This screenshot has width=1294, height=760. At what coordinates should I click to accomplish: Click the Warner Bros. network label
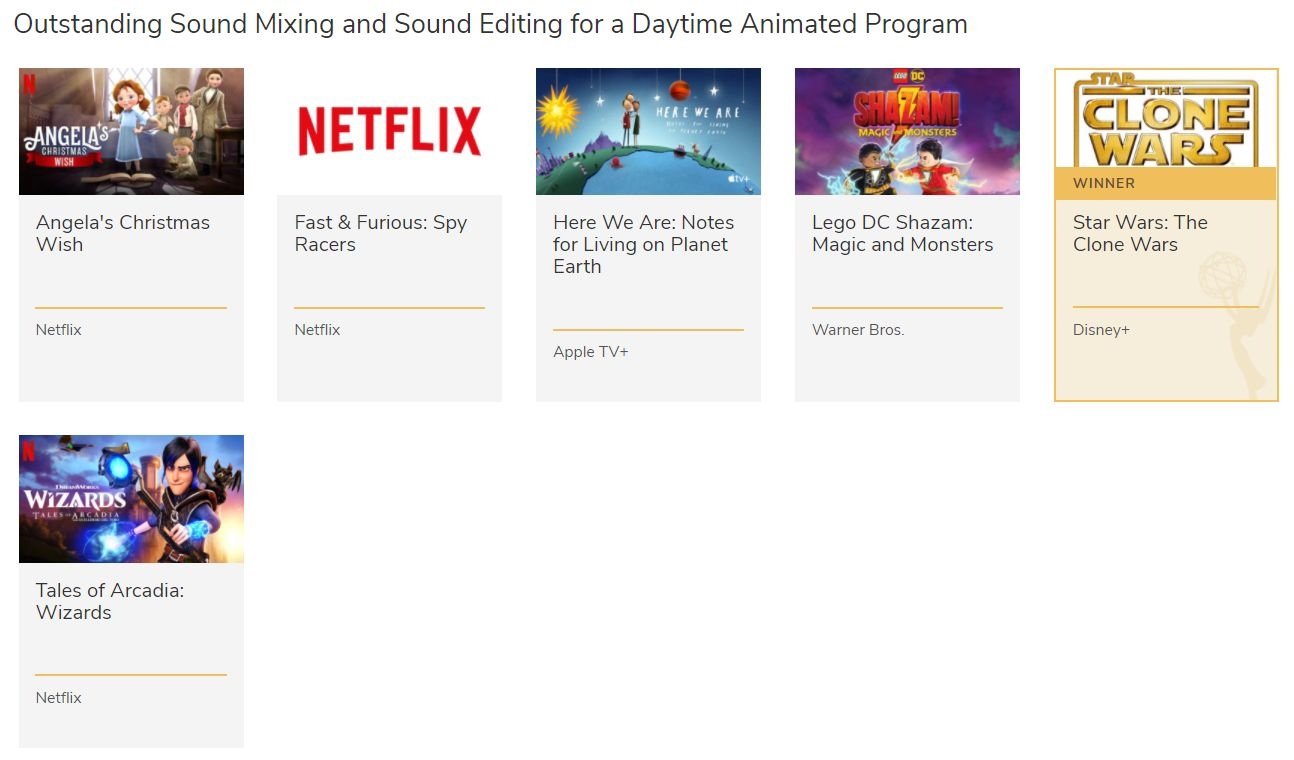[x=858, y=329]
